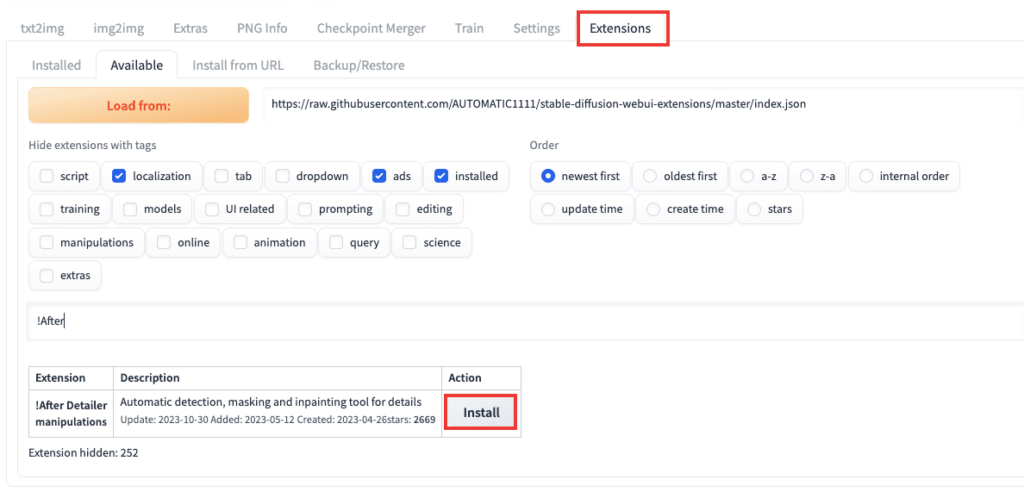Go to the Train tab

click(x=469, y=28)
